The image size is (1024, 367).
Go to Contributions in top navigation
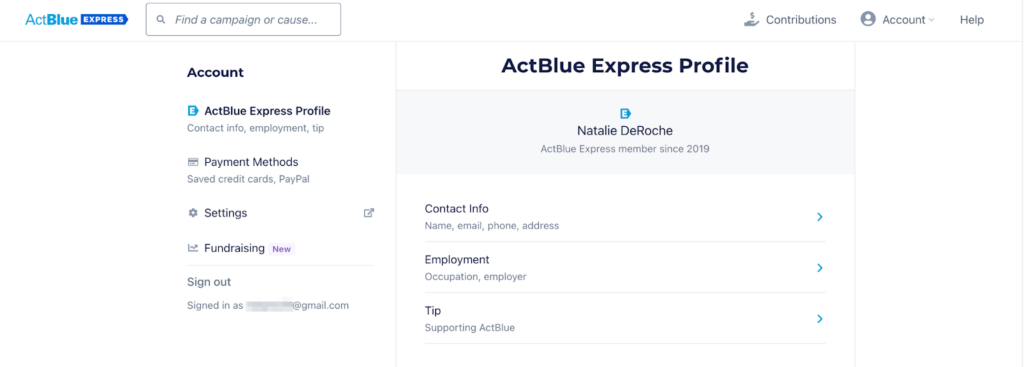(801, 20)
